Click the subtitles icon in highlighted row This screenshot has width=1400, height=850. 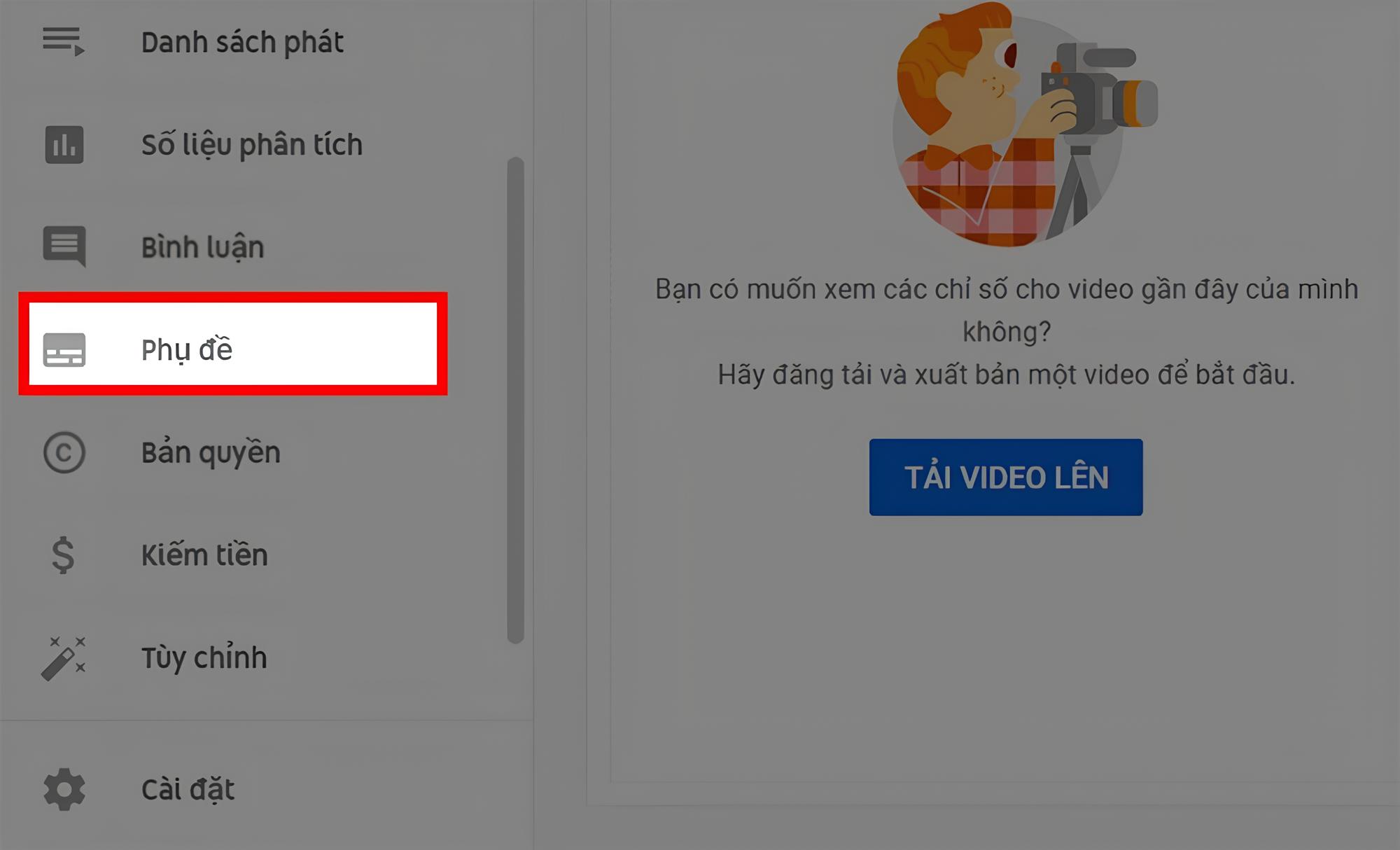[x=64, y=349]
